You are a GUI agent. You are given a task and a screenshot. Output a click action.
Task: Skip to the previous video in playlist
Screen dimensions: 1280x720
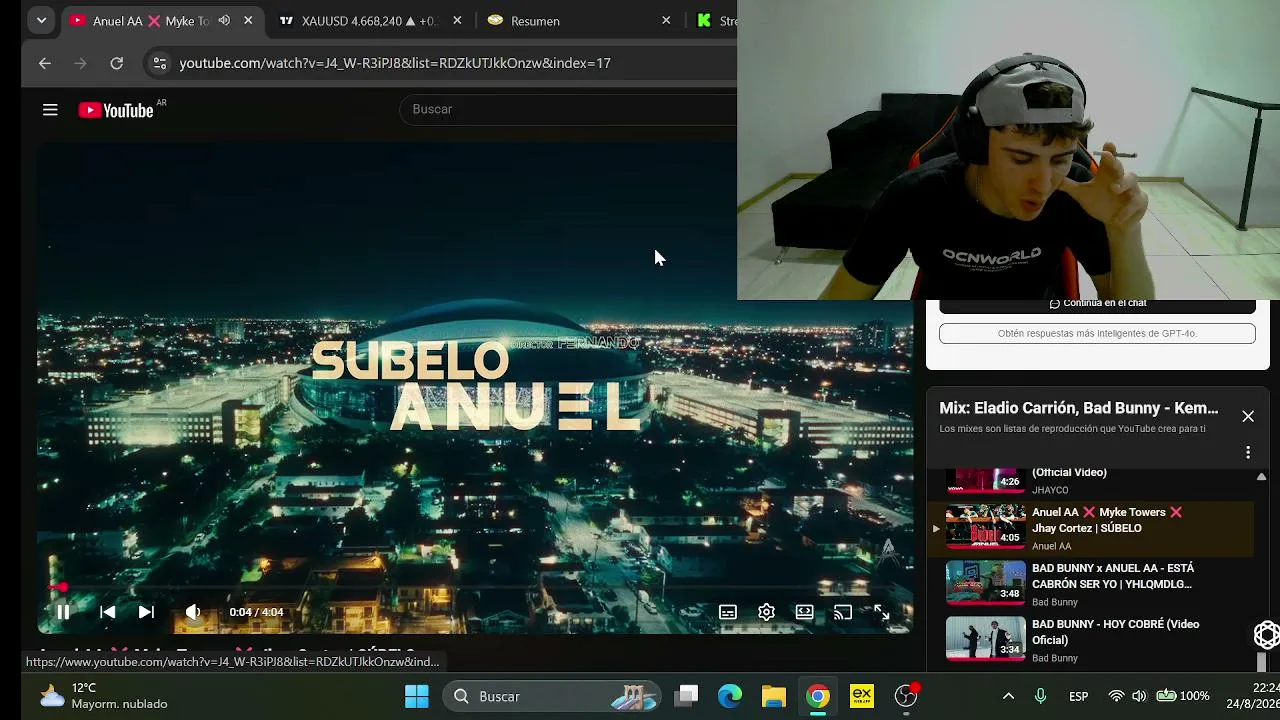tap(107, 612)
